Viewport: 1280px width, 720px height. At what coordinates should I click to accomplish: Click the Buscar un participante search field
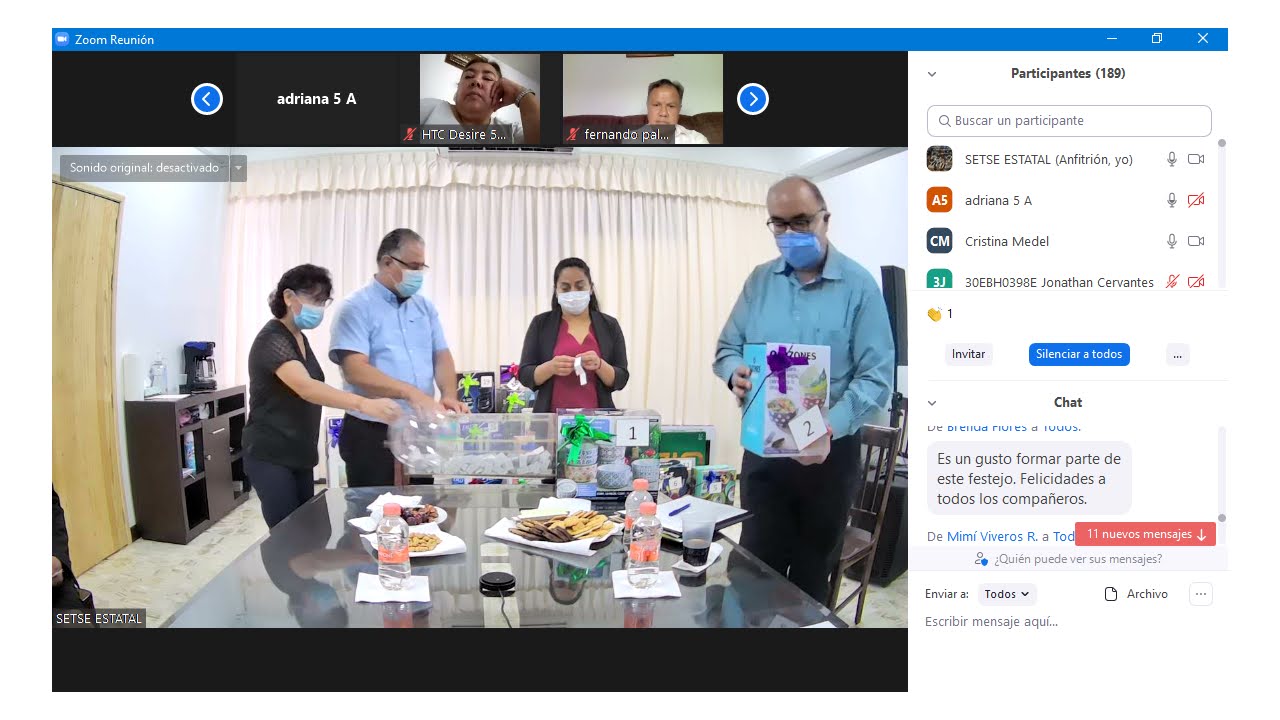pos(1069,120)
